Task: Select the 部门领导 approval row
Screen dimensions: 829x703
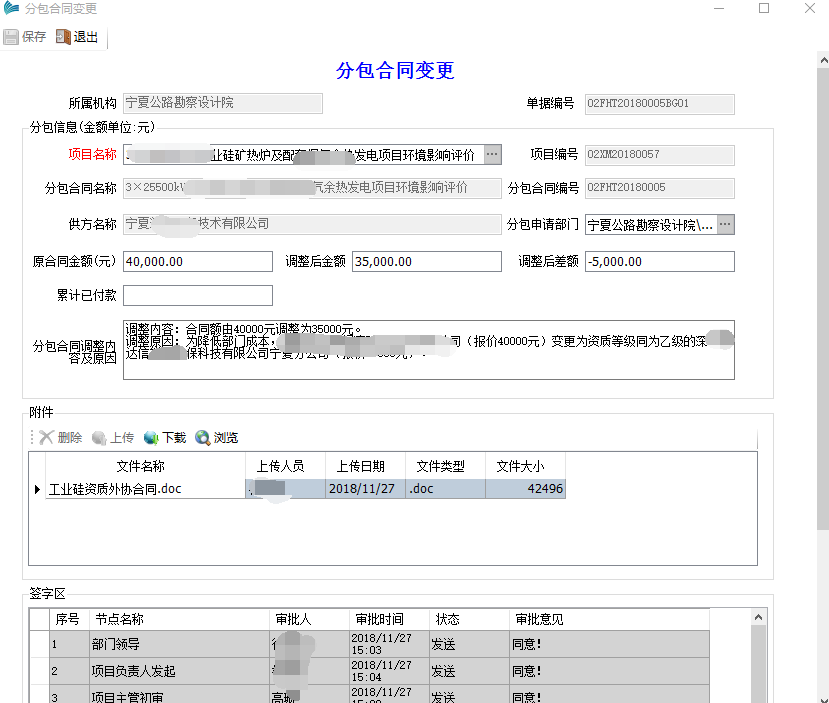Action: 369,644
